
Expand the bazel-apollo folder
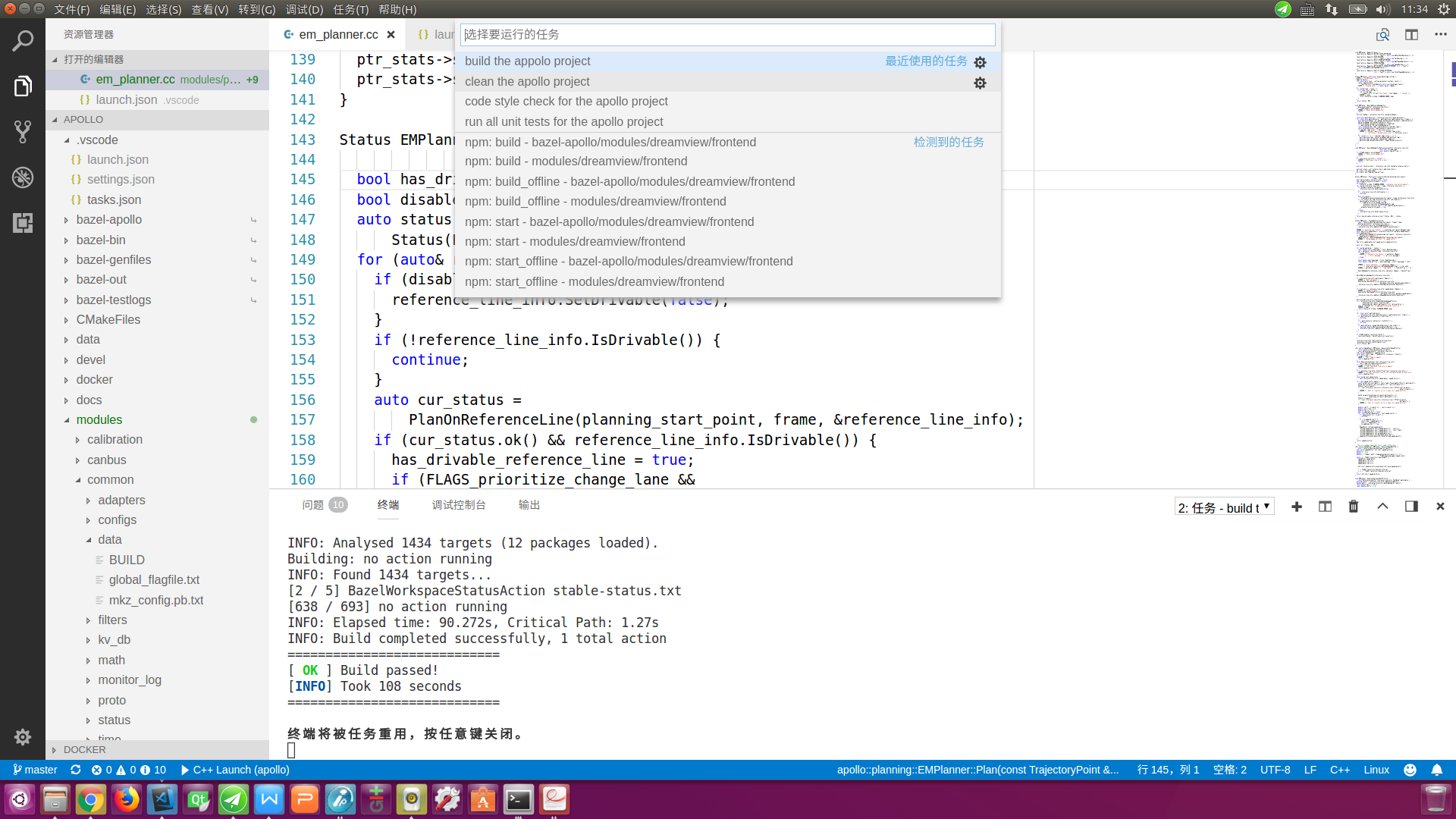coord(108,220)
